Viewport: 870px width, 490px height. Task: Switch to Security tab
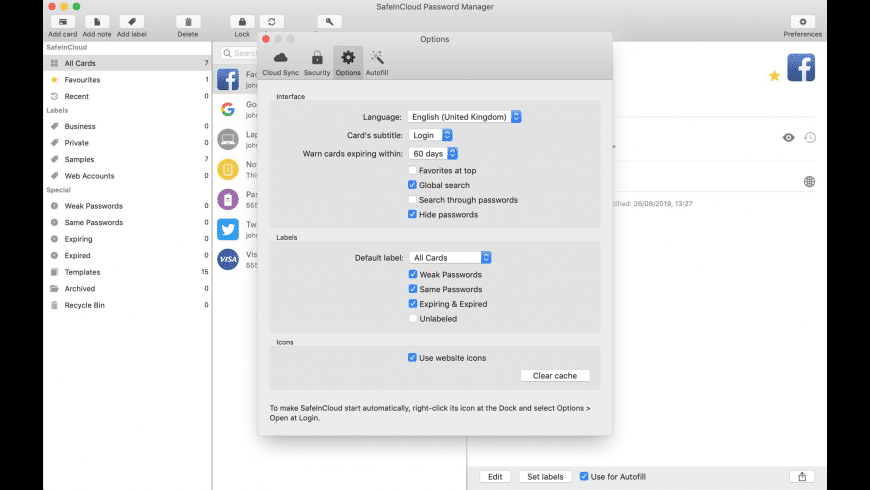[x=317, y=63]
